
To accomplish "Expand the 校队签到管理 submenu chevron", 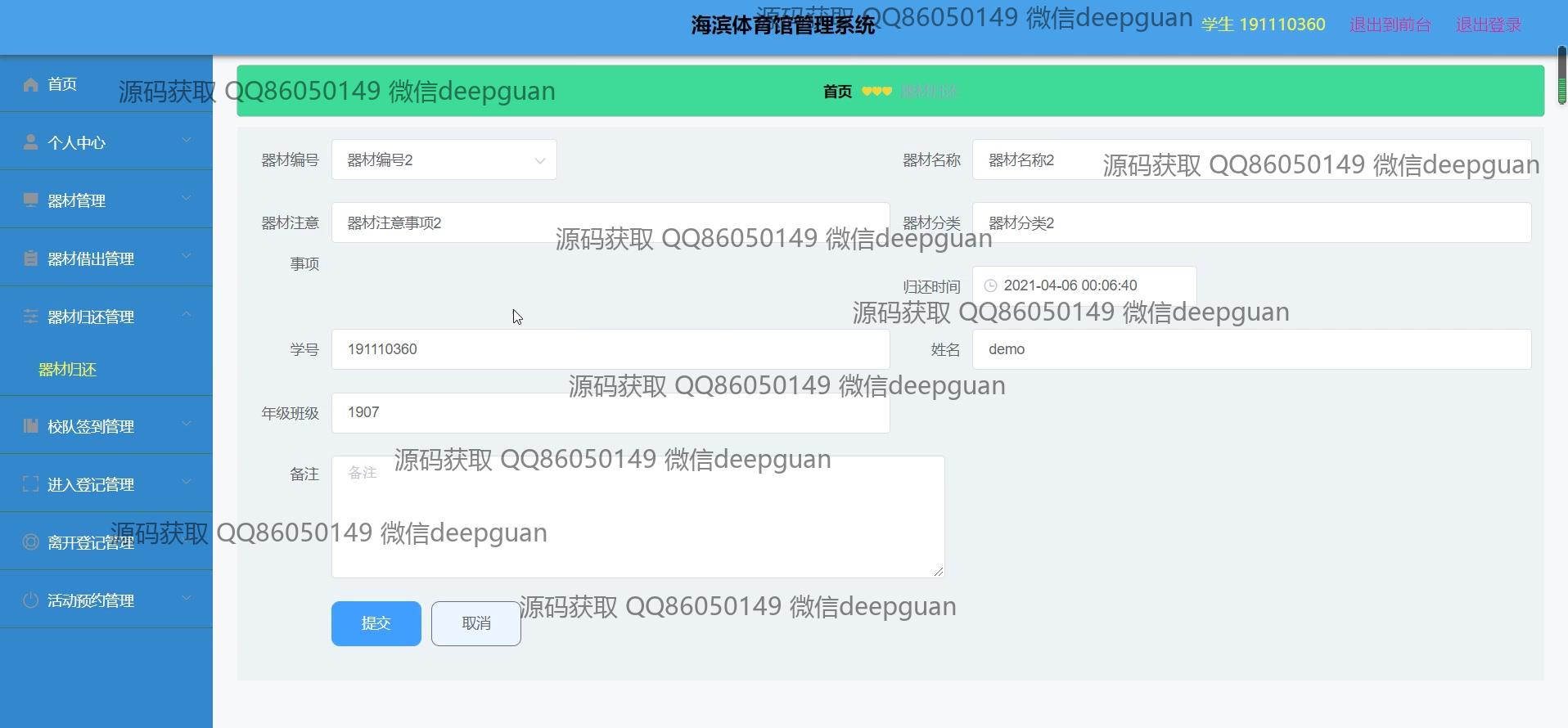I will [187, 425].
